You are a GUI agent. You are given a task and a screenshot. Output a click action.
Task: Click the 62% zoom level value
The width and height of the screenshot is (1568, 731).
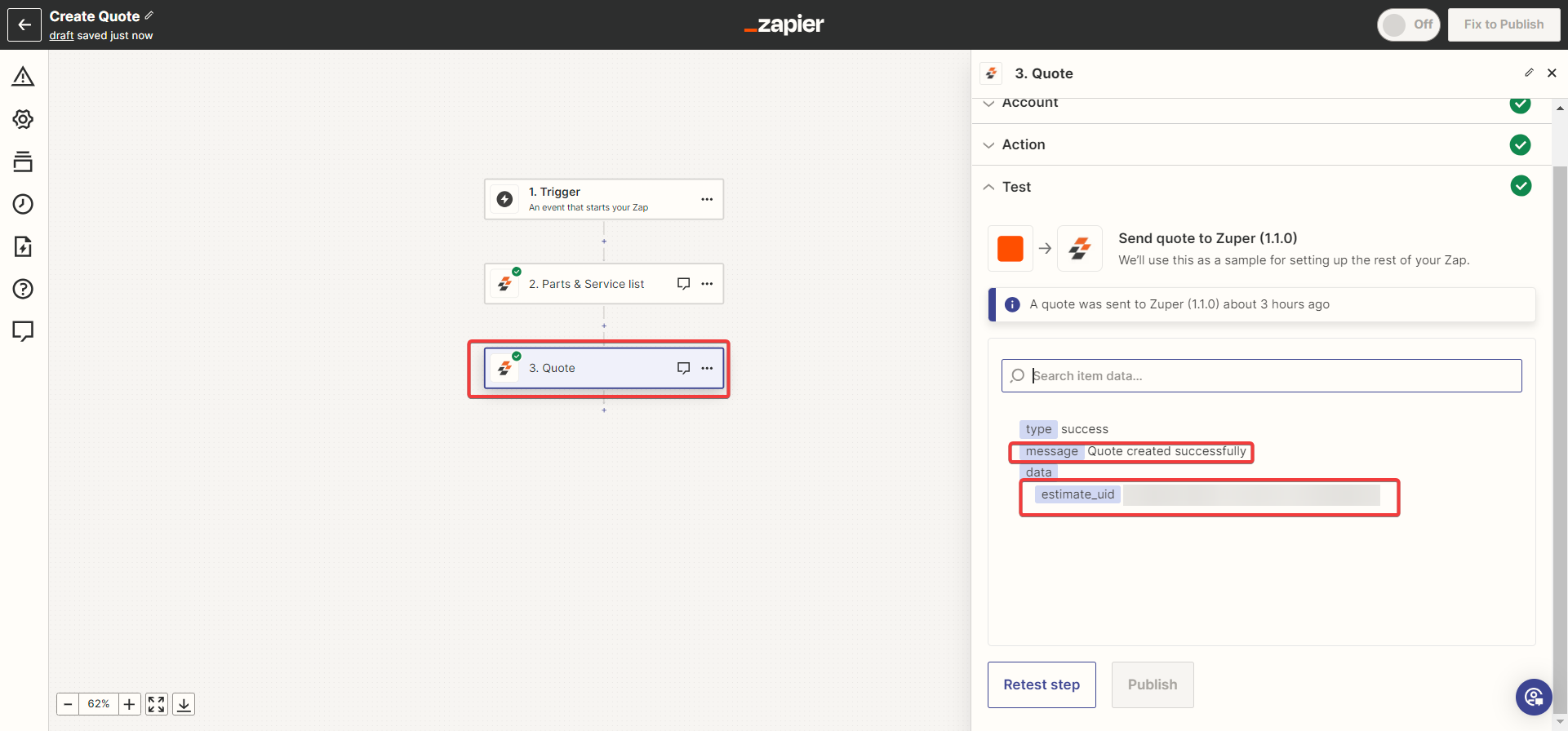click(99, 704)
